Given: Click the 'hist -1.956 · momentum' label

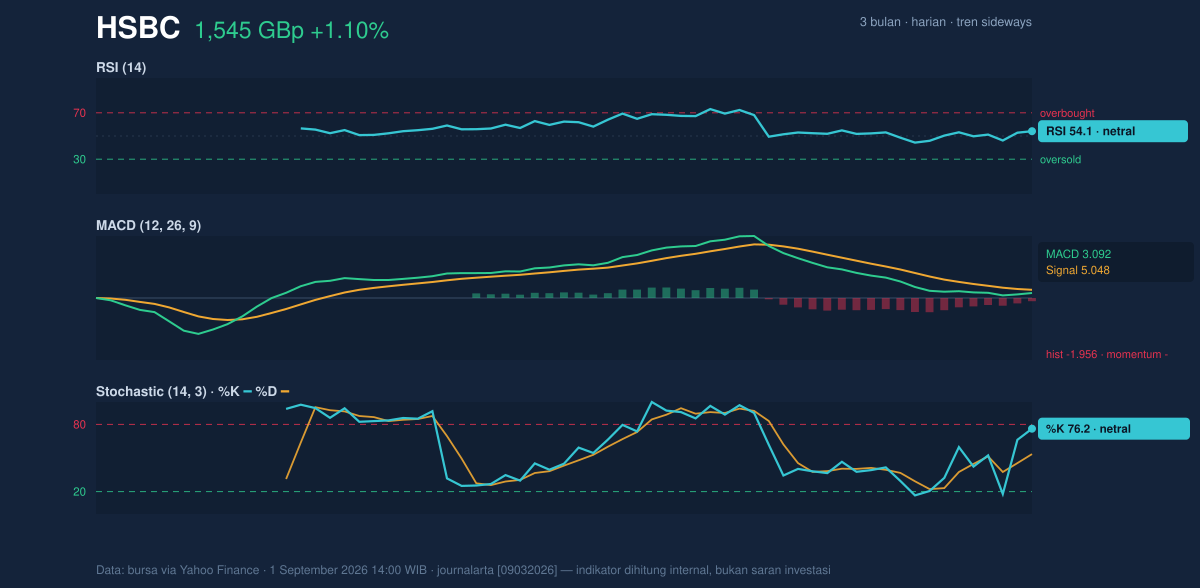Looking at the screenshot, I should click(1107, 354).
